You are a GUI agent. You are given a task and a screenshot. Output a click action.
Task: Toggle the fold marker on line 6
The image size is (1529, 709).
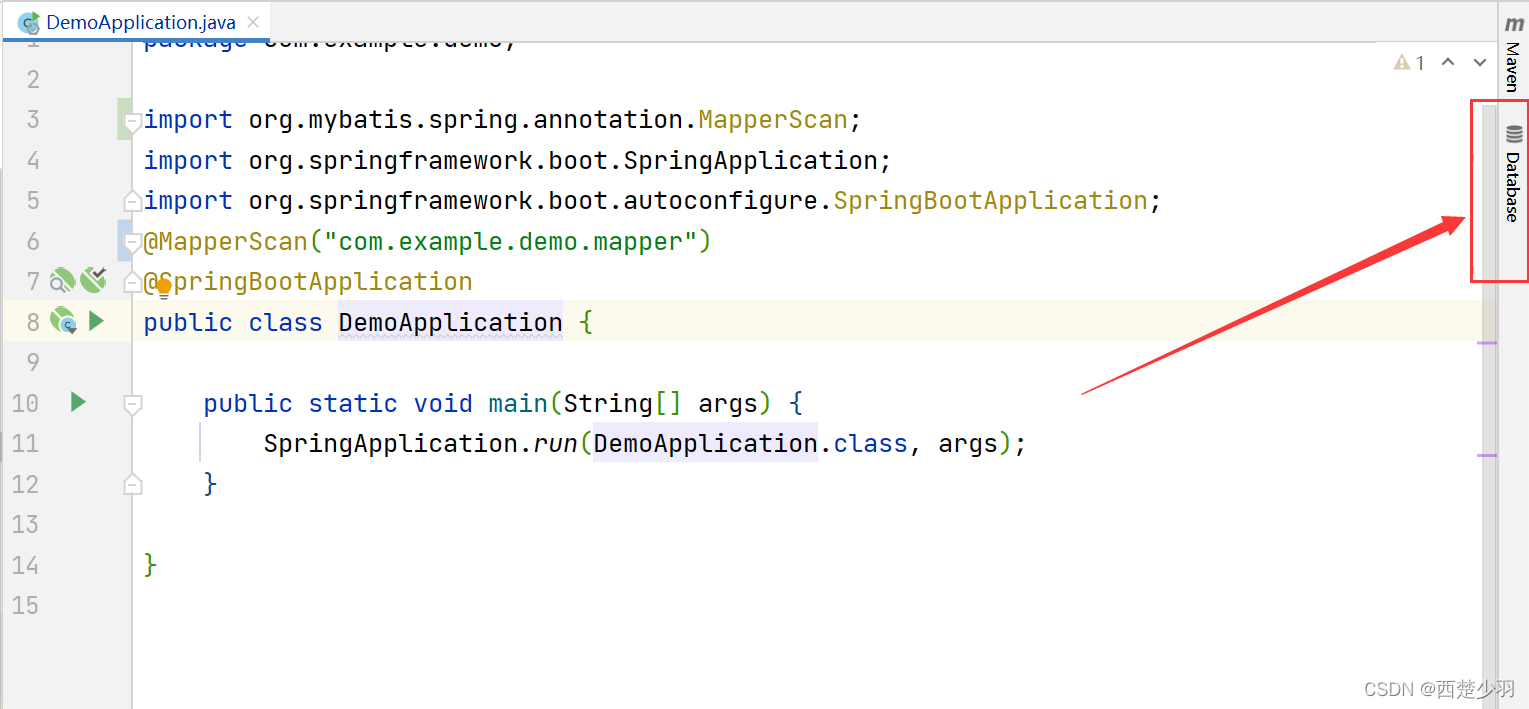coord(132,244)
